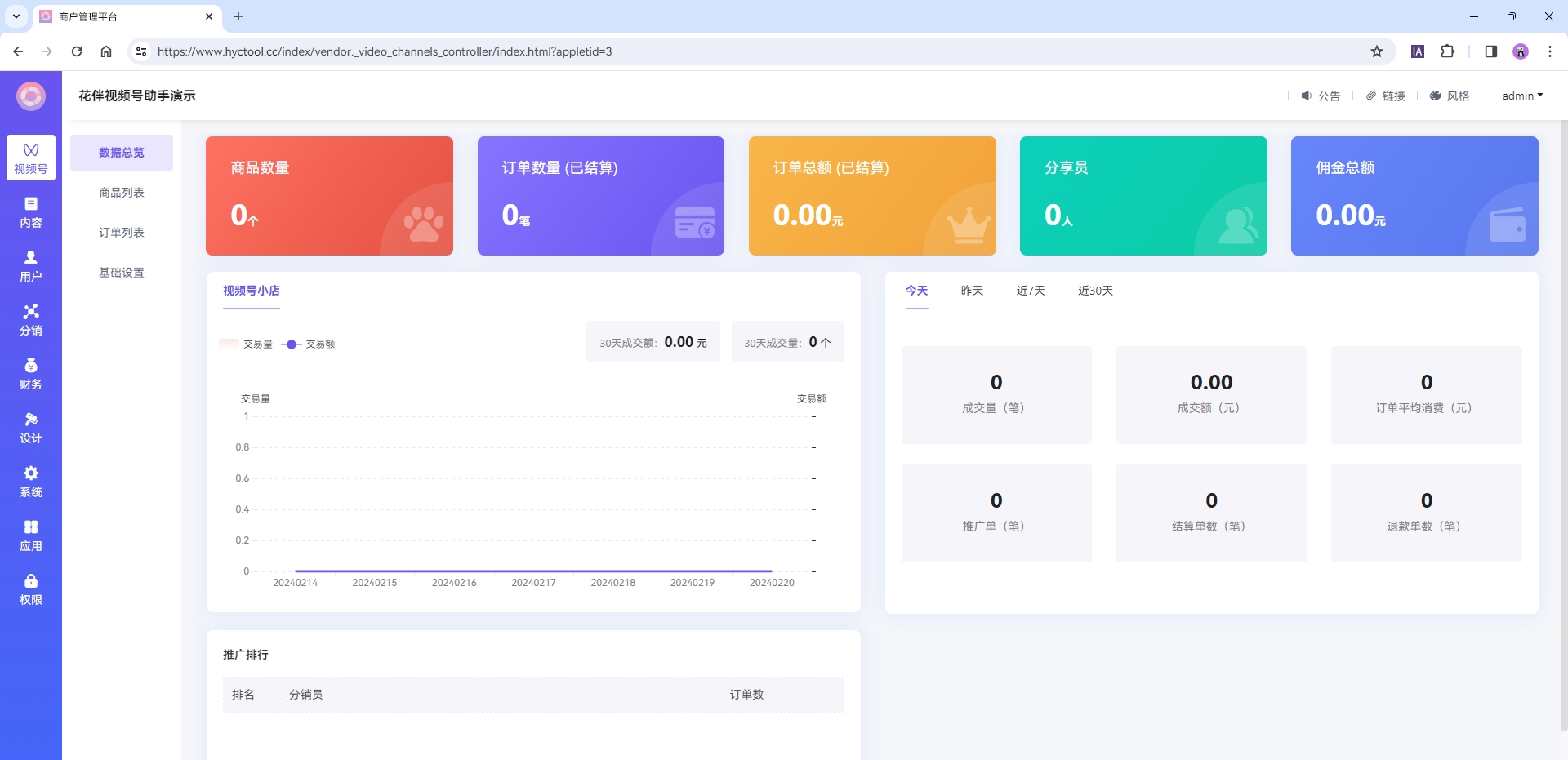Click the paw icon on 商品数量 card

[424, 224]
